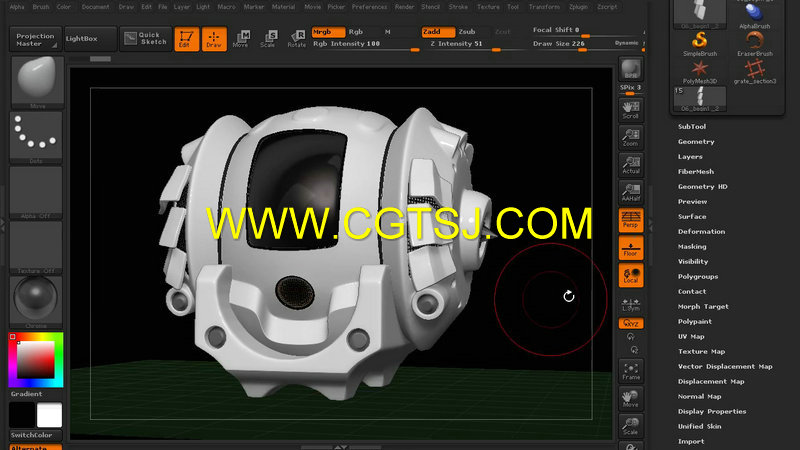Open the Brush menu
The width and height of the screenshot is (800, 450).
tap(41, 7)
